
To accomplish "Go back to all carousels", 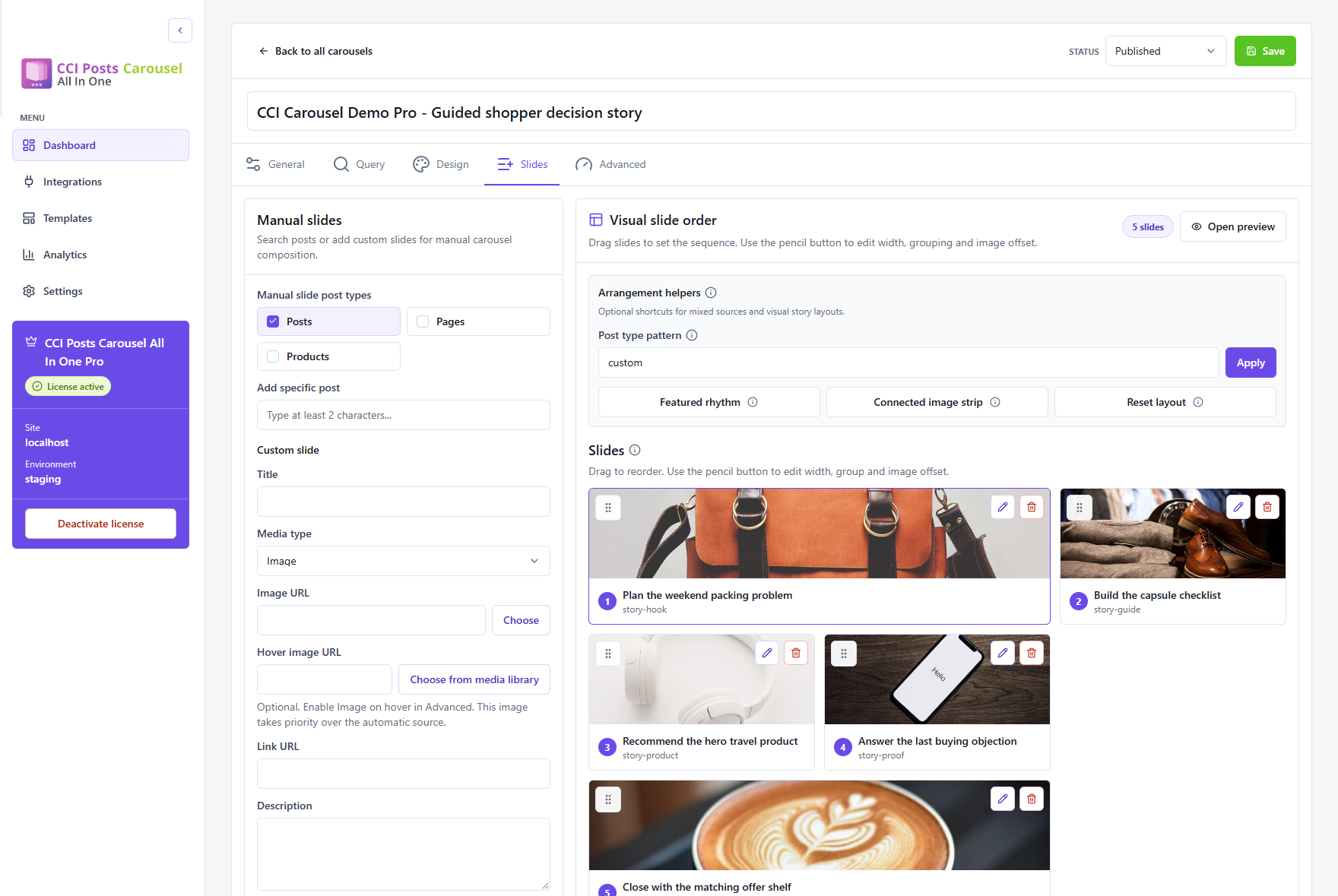I will pos(315,51).
